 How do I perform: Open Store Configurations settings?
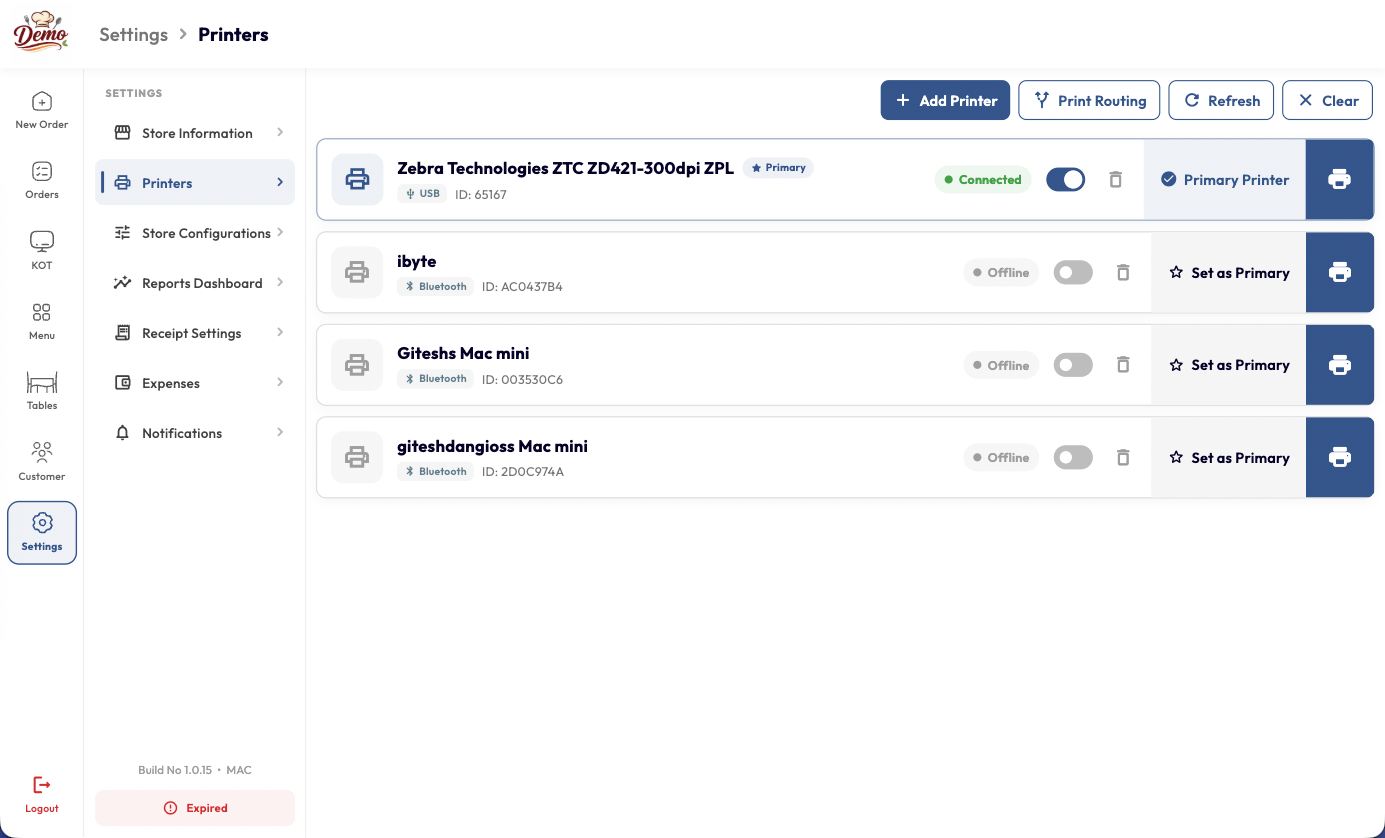pyautogui.click(x=195, y=233)
